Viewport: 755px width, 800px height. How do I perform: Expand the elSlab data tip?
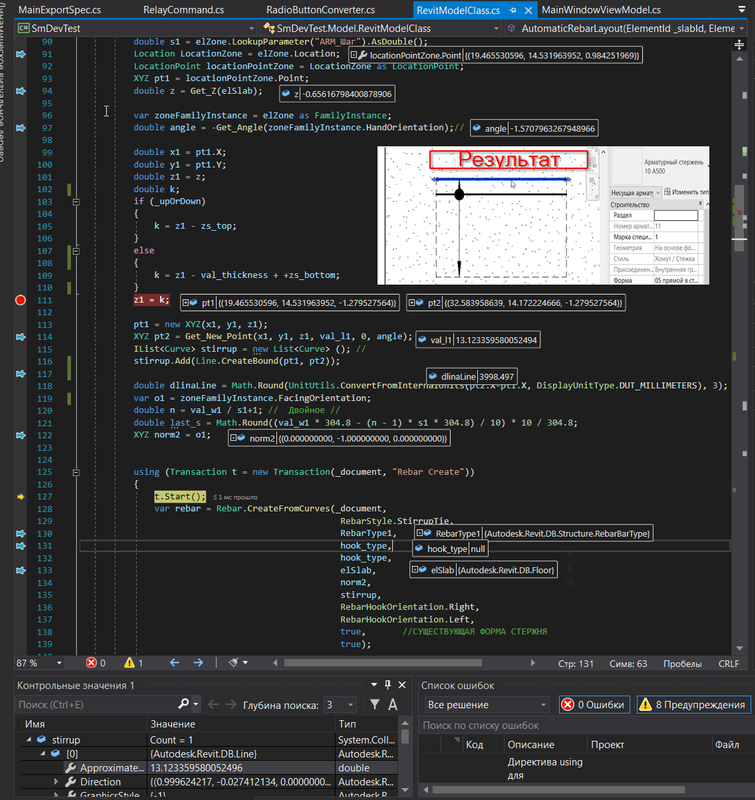[x=415, y=569]
